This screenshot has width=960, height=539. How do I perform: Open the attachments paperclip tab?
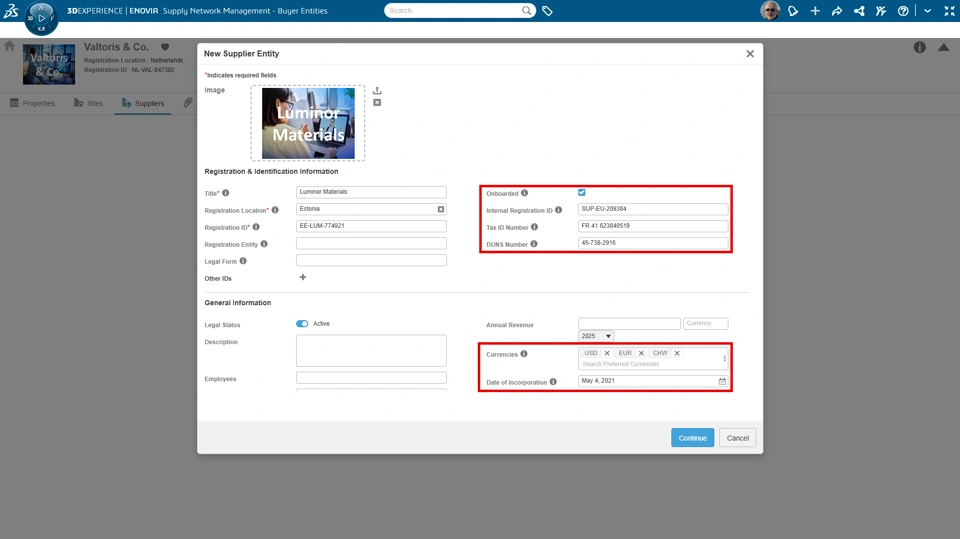(187, 103)
